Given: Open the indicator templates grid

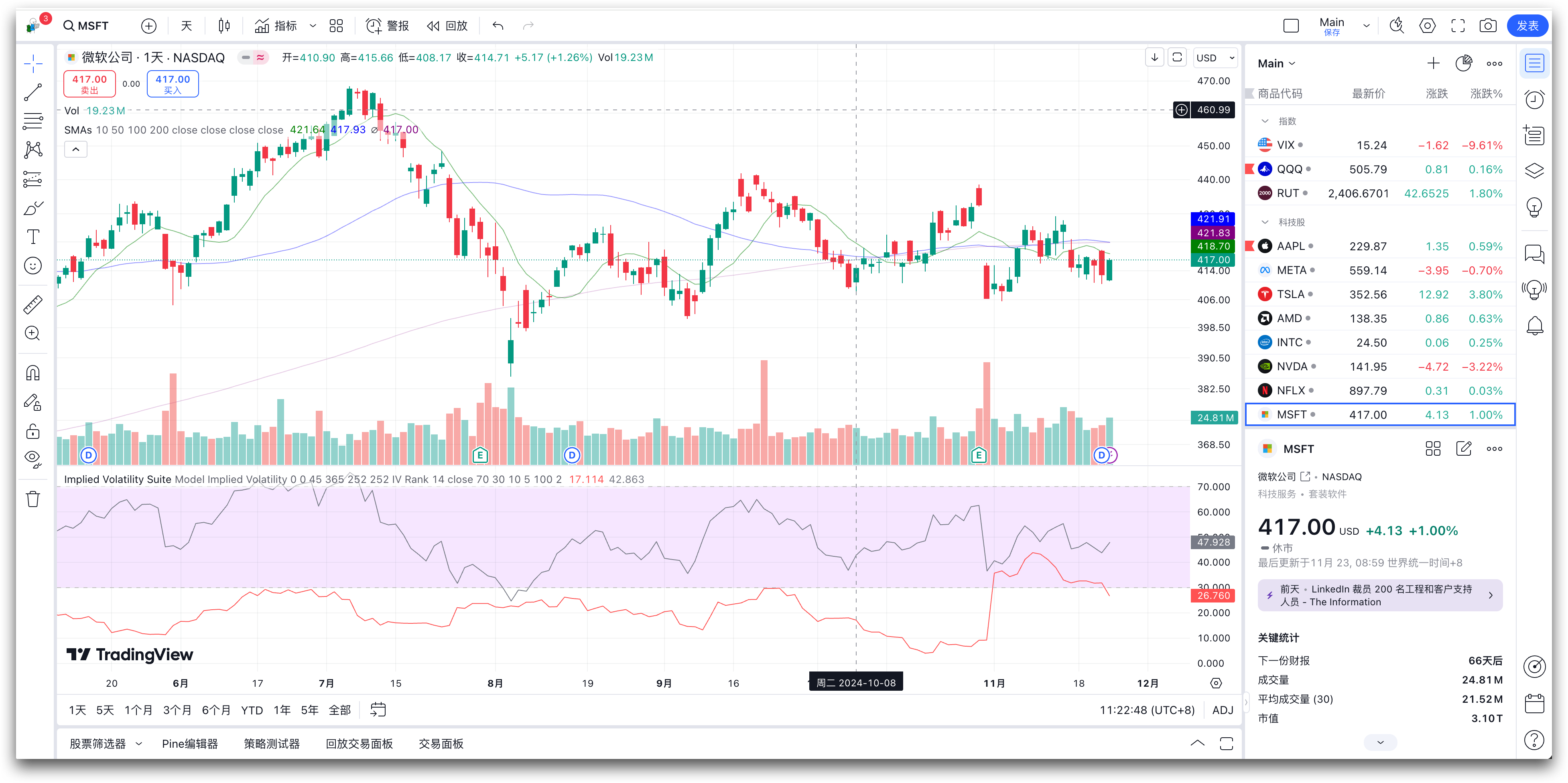Looking at the screenshot, I should pyautogui.click(x=336, y=26).
